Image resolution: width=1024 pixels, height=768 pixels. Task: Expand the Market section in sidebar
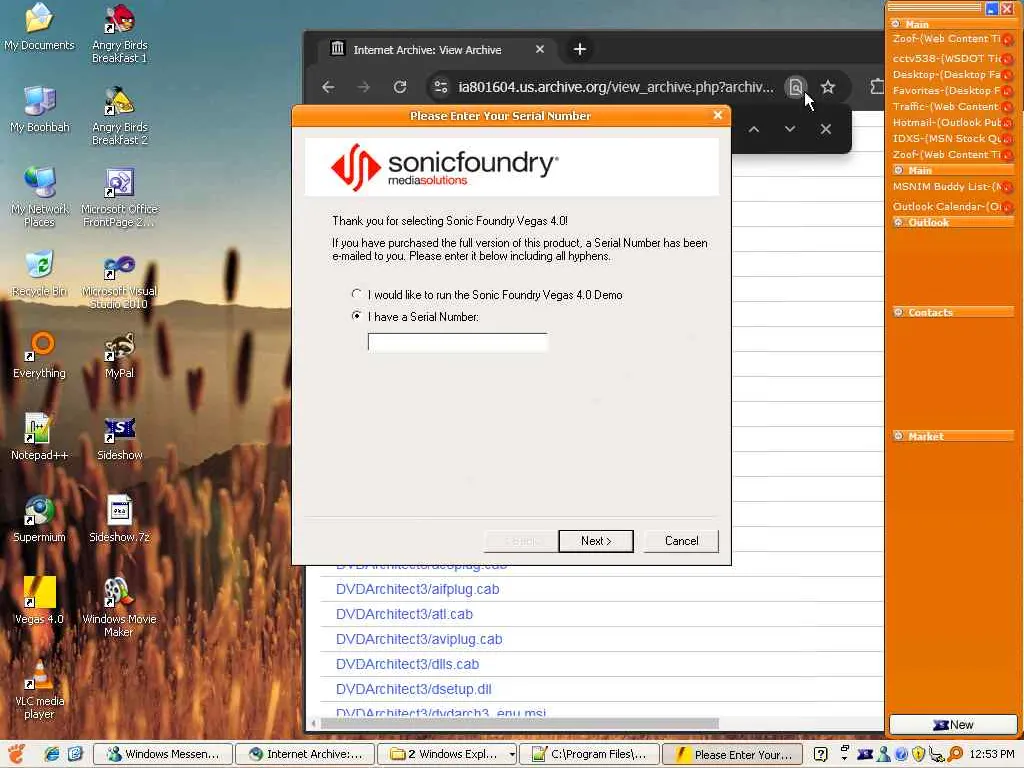899,436
